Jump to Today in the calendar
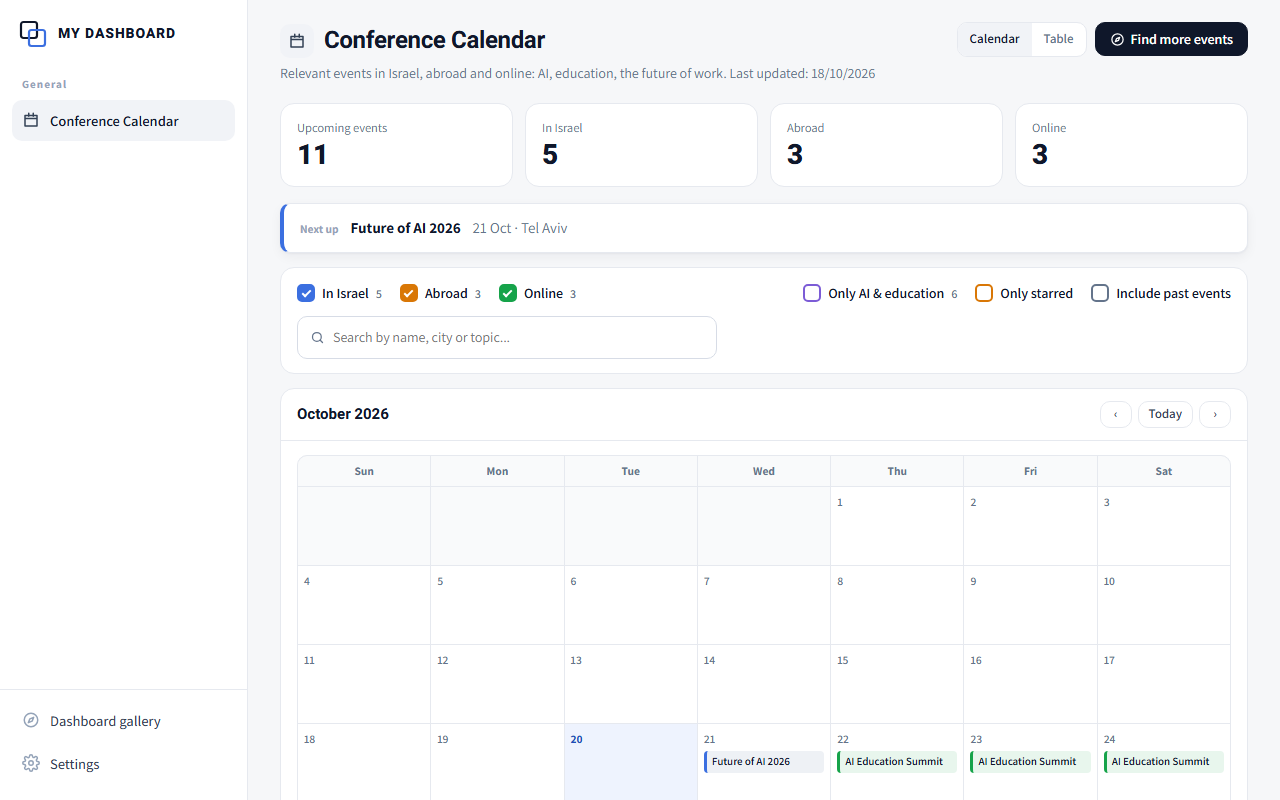 click(x=1165, y=414)
